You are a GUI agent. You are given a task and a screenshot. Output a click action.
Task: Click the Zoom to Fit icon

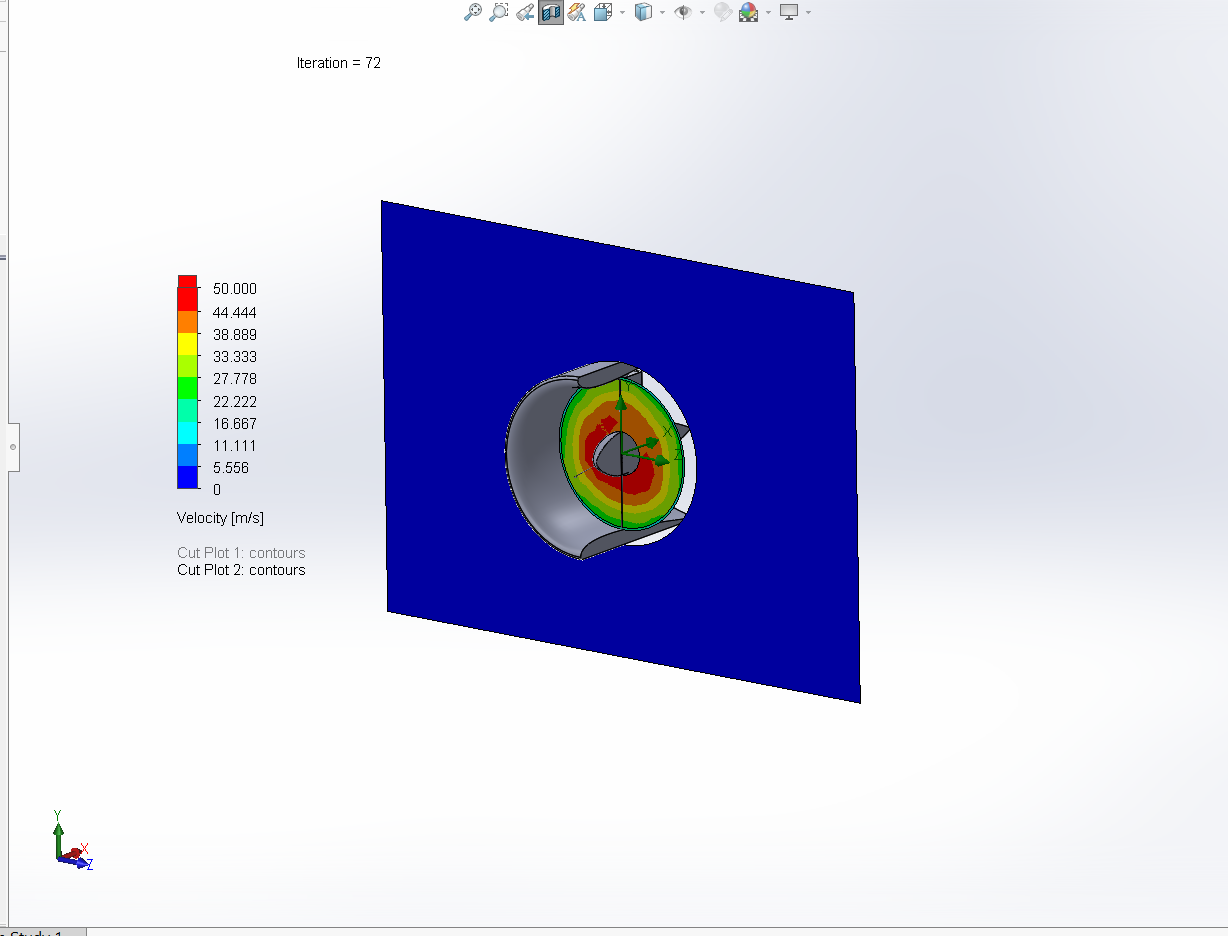coord(473,12)
